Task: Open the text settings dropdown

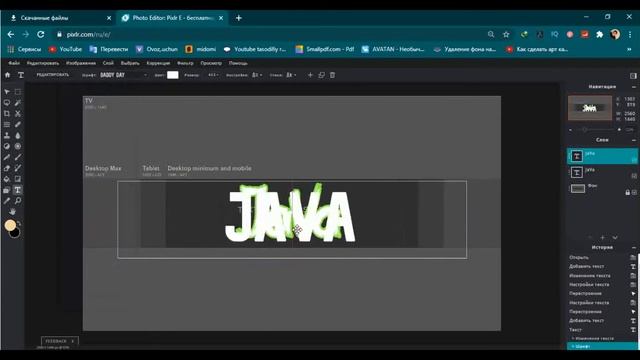Action: tap(257, 75)
